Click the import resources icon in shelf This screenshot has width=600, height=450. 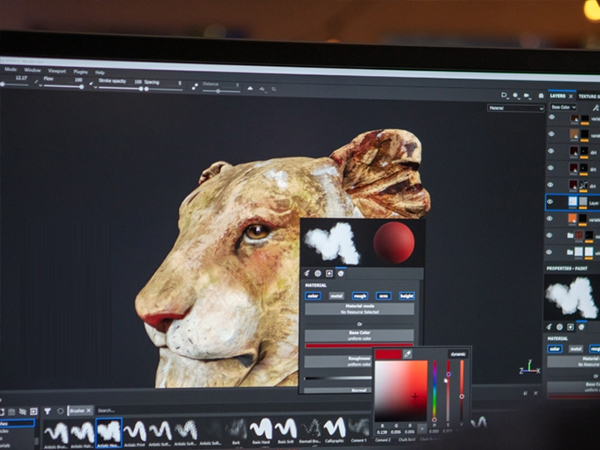pyautogui.click(x=34, y=411)
